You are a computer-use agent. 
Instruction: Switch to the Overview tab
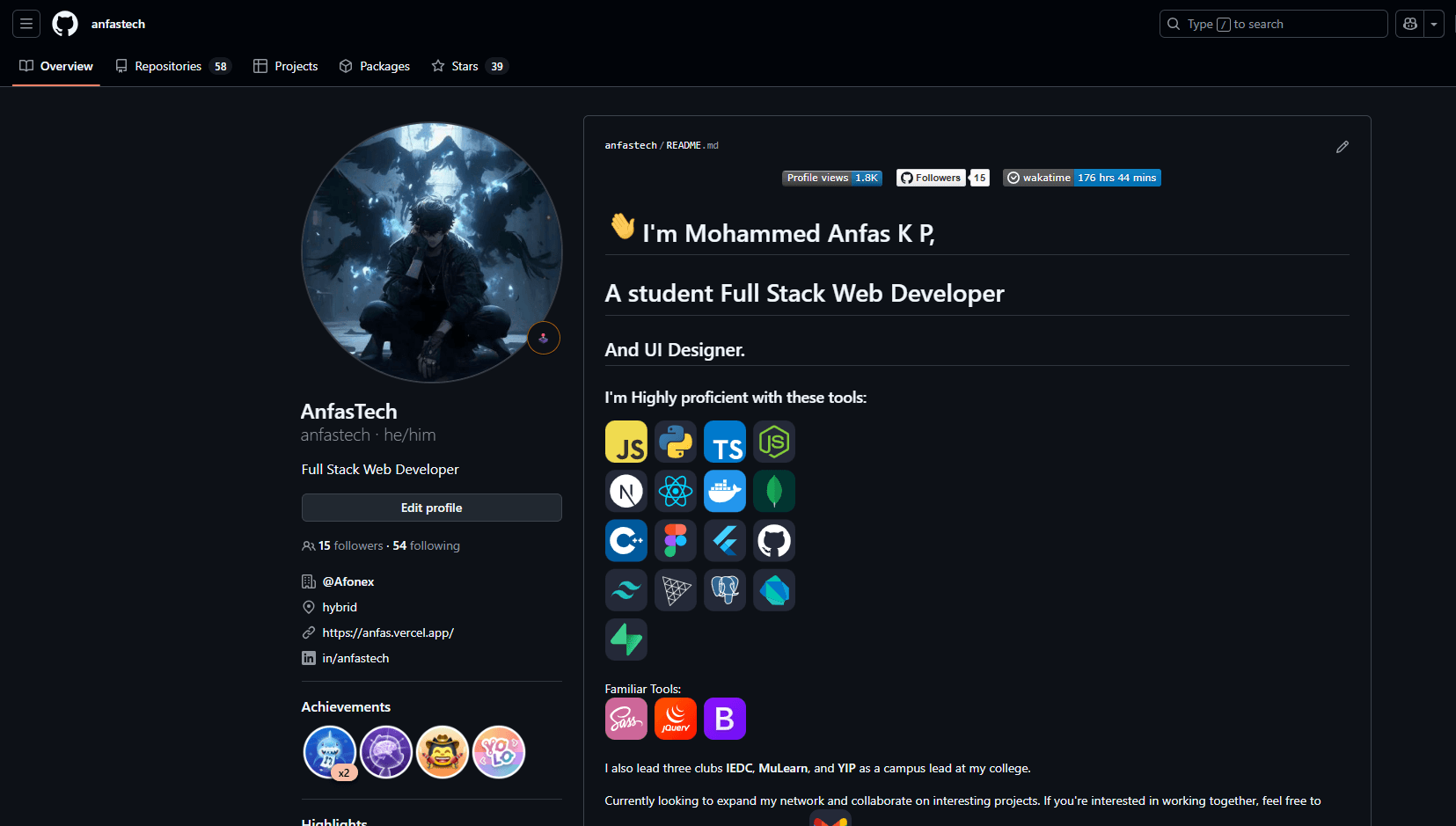coord(56,66)
